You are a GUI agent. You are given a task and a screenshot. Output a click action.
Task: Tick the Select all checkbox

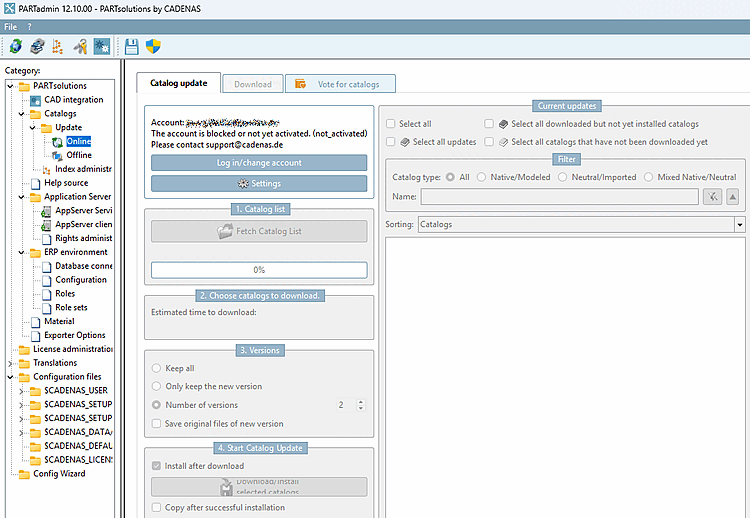coord(391,124)
